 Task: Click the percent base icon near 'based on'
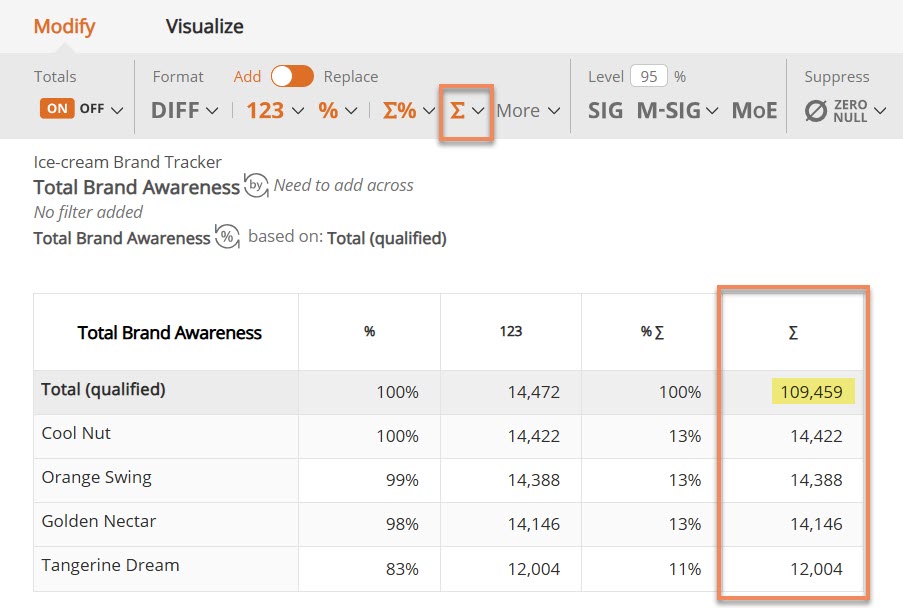(227, 237)
